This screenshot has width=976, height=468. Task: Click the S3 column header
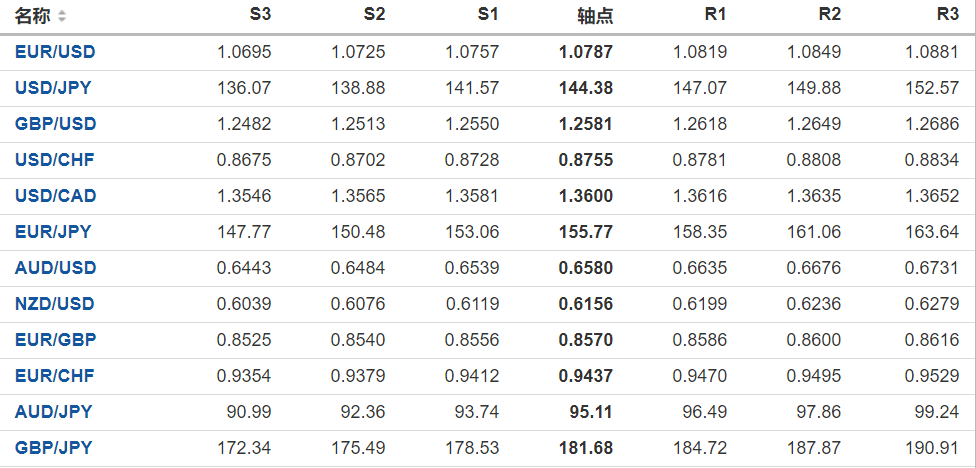[x=260, y=16]
